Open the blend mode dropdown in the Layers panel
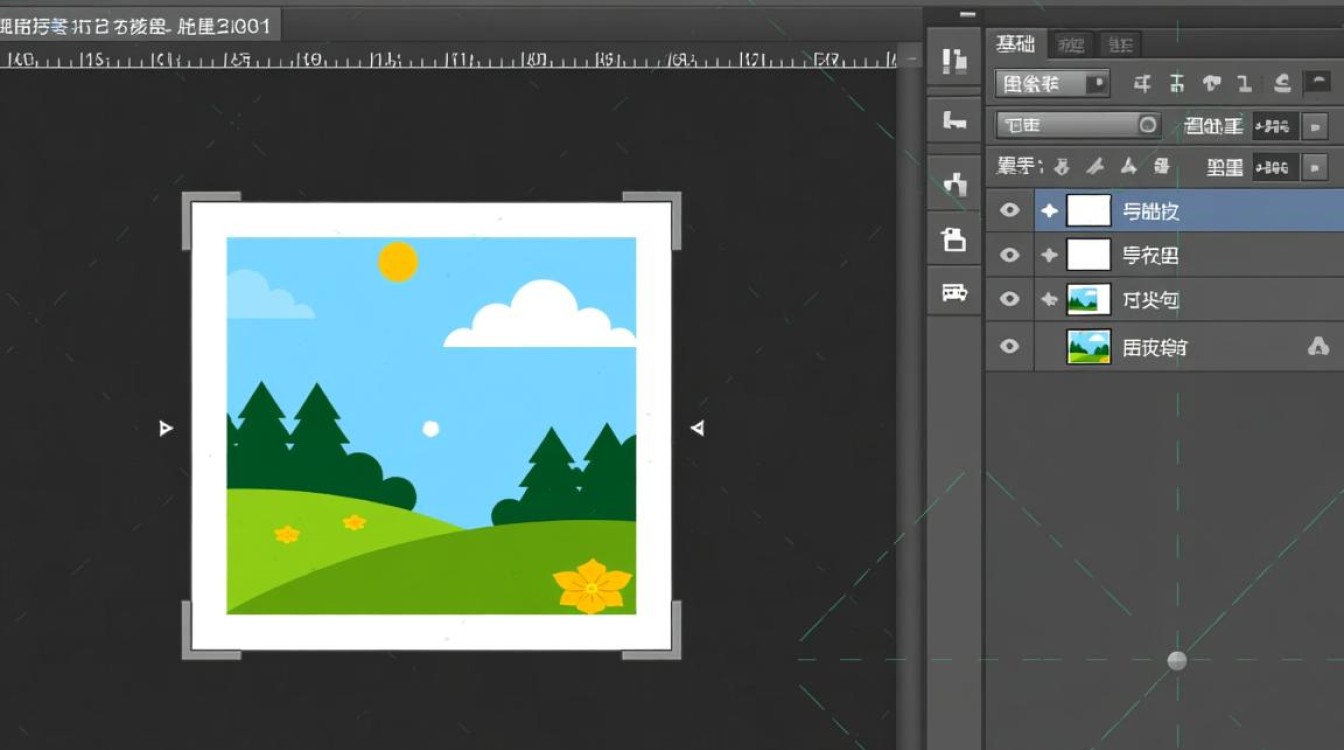Image resolution: width=1344 pixels, height=750 pixels. pos(1077,125)
